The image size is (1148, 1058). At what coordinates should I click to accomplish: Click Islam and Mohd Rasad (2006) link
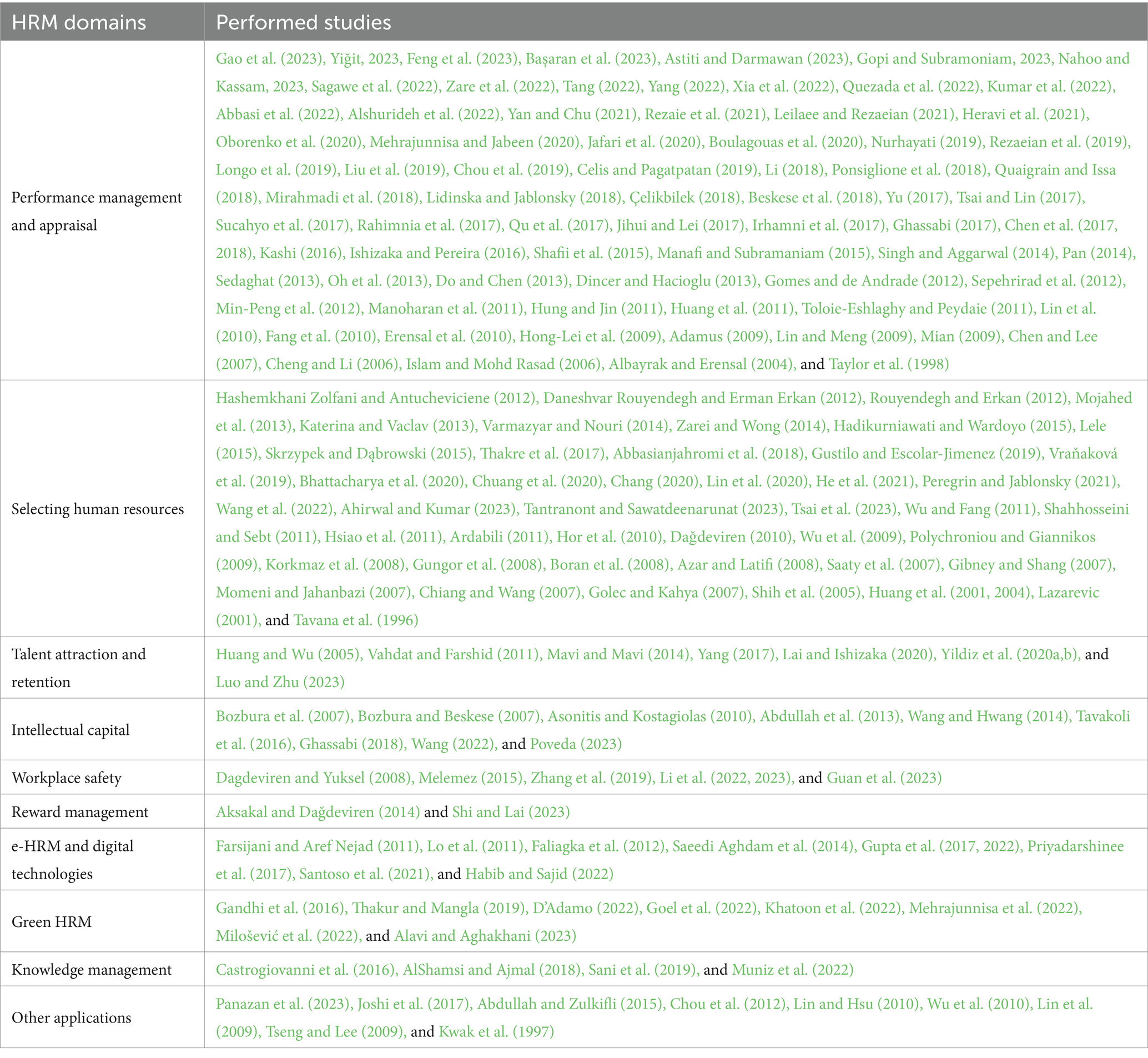point(502,364)
